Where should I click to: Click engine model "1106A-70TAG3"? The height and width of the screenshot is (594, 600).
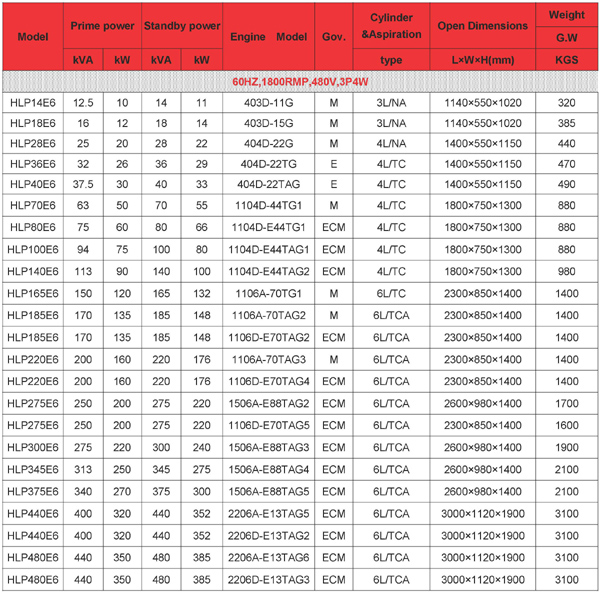(269, 359)
